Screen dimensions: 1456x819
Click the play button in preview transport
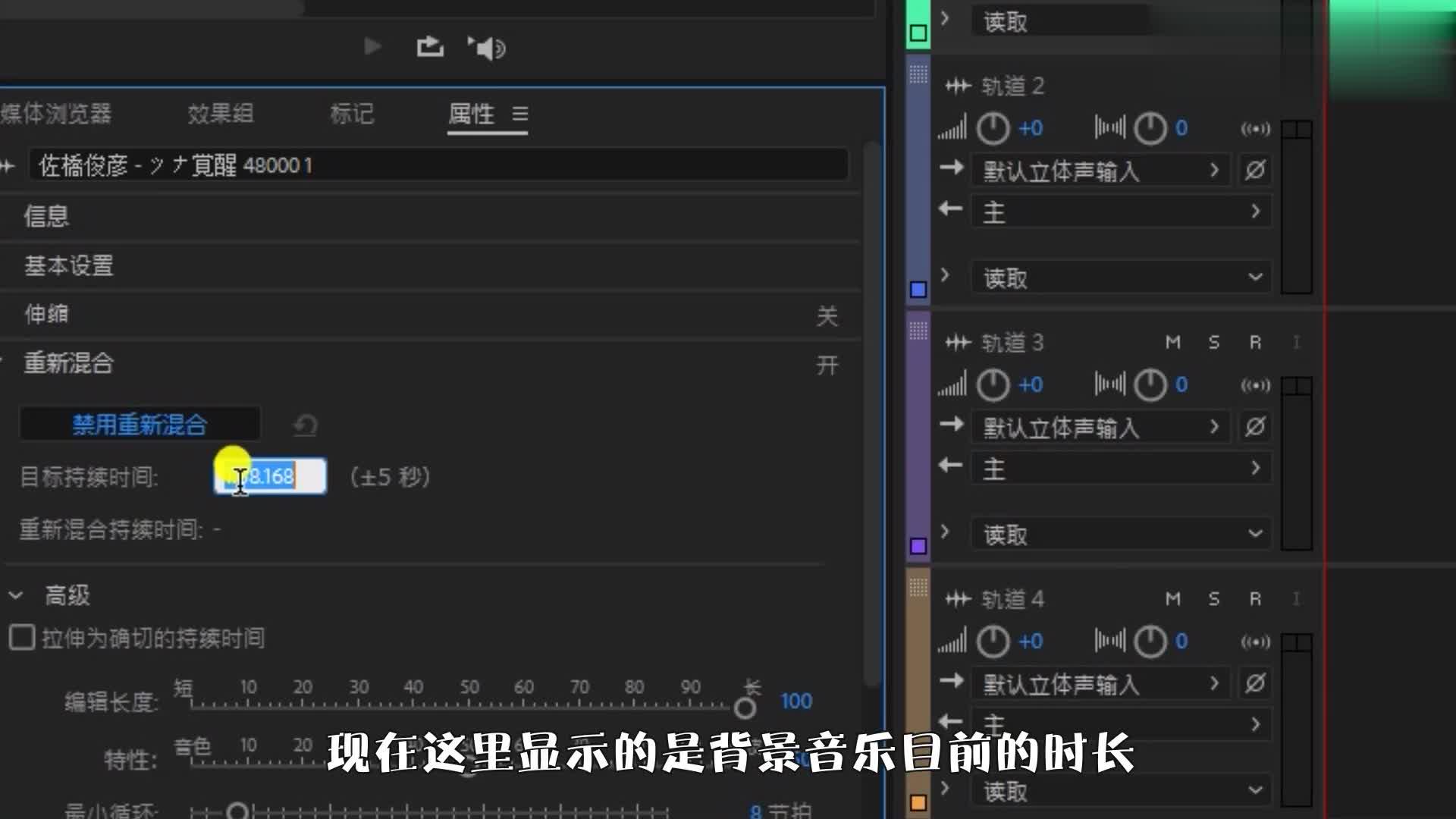coord(372,47)
